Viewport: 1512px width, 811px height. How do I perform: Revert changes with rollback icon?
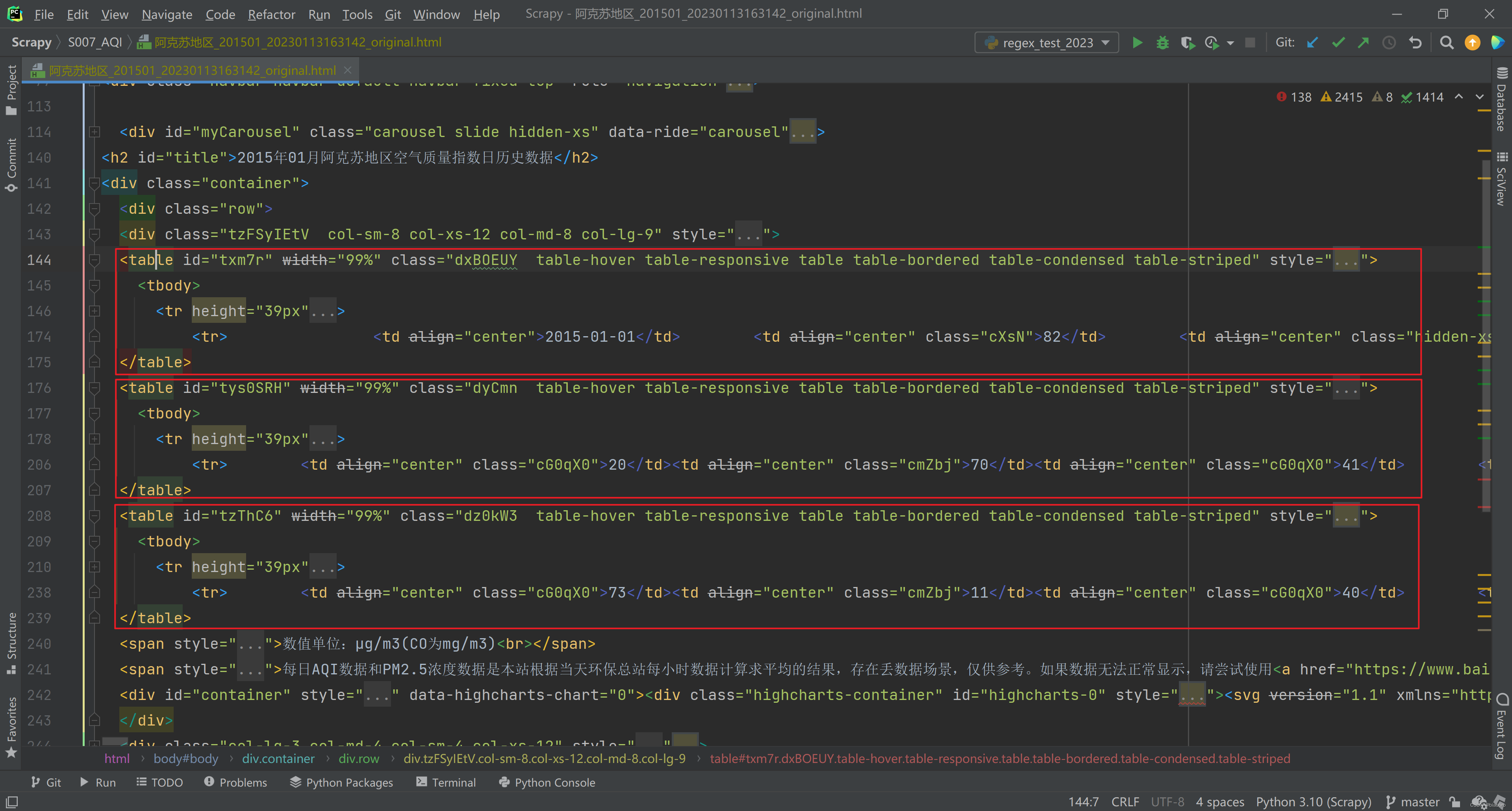coord(1415,43)
